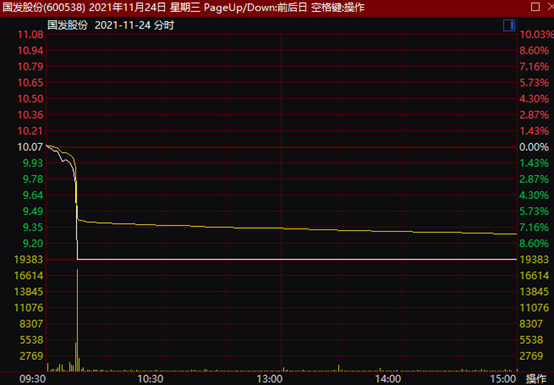
Task: Click the 19383 volume label on left axis
Action: (29, 260)
